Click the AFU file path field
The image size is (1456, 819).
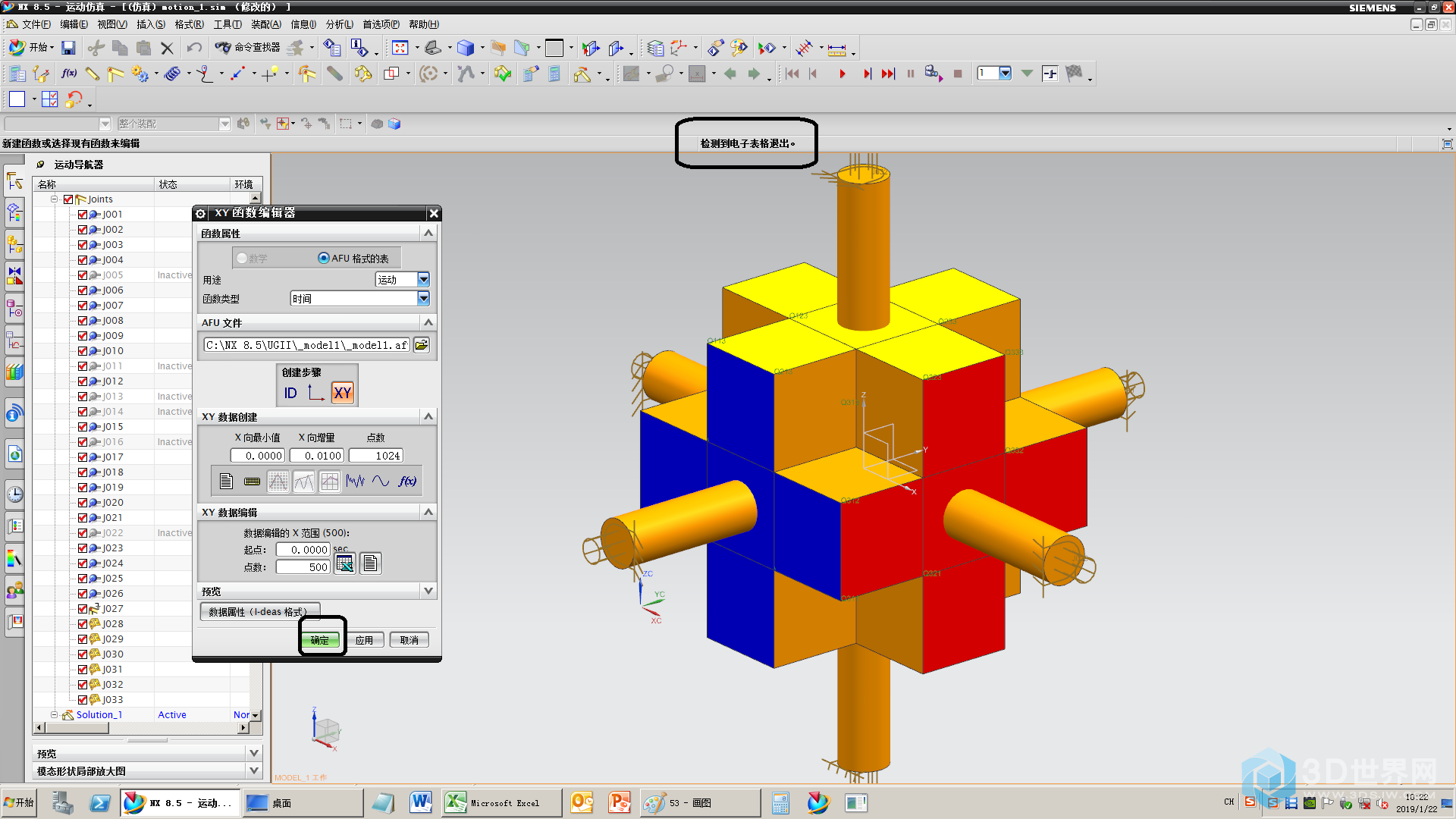click(x=306, y=345)
